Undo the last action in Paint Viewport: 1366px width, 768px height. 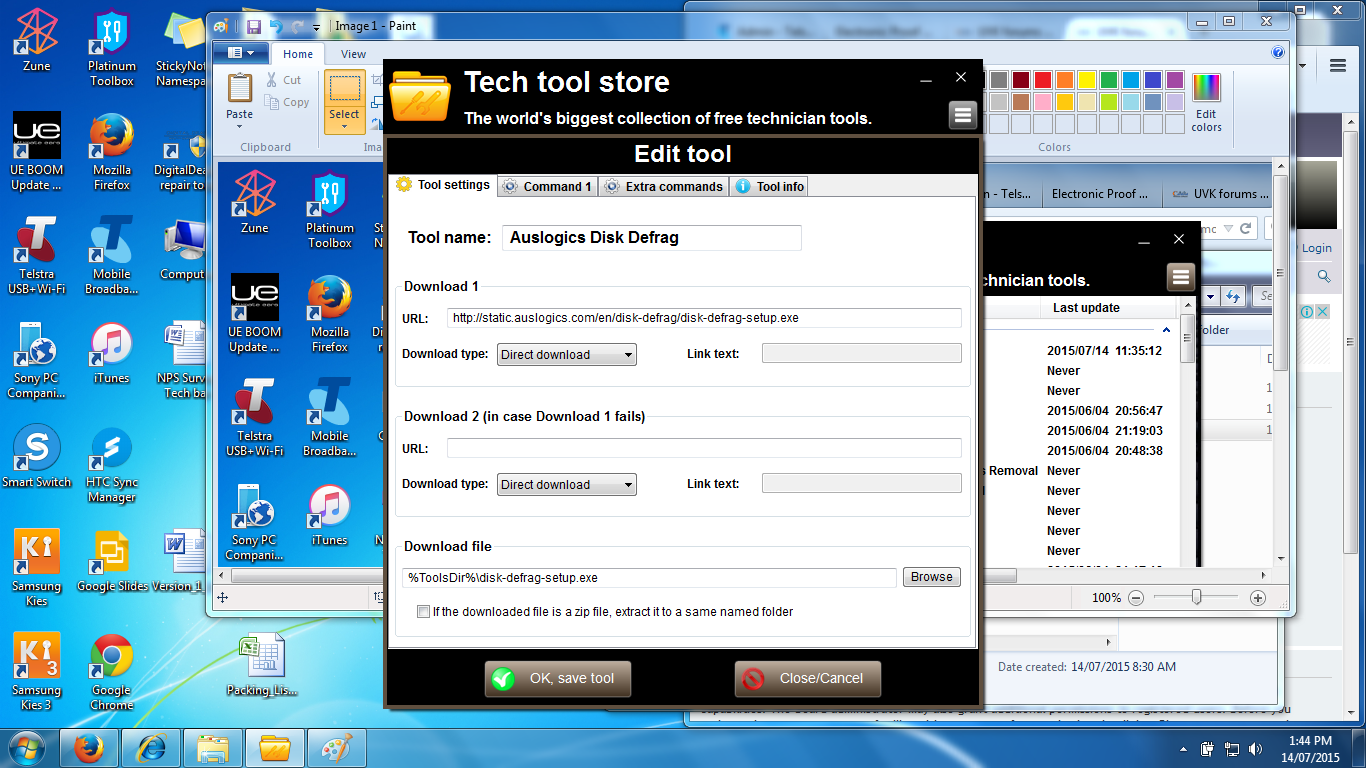tap(277, 26)
